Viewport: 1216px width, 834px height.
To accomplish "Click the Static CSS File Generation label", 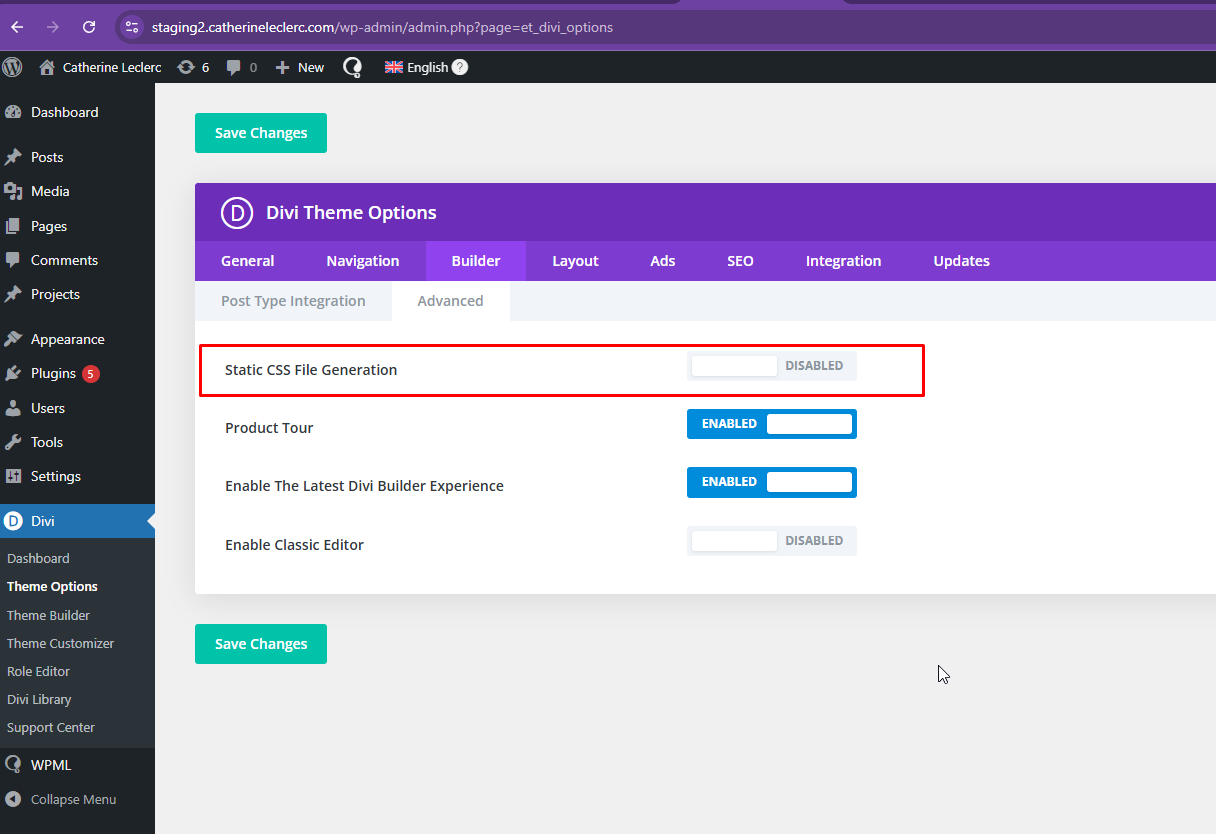I will pos(311,370).
